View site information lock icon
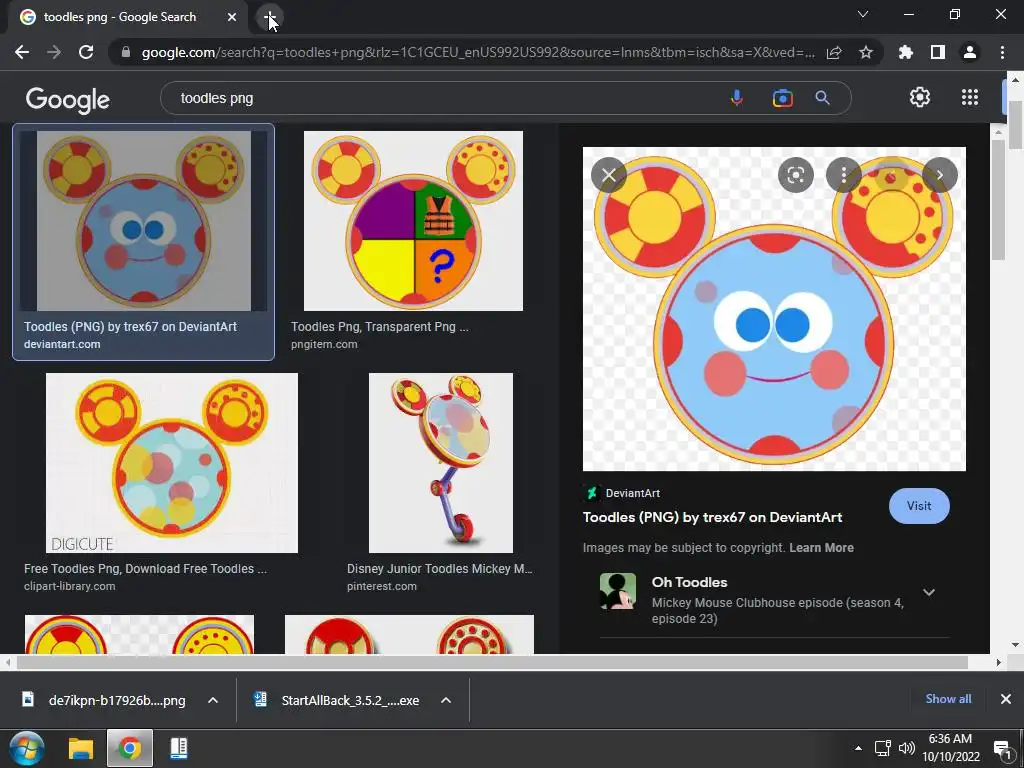 126,52
